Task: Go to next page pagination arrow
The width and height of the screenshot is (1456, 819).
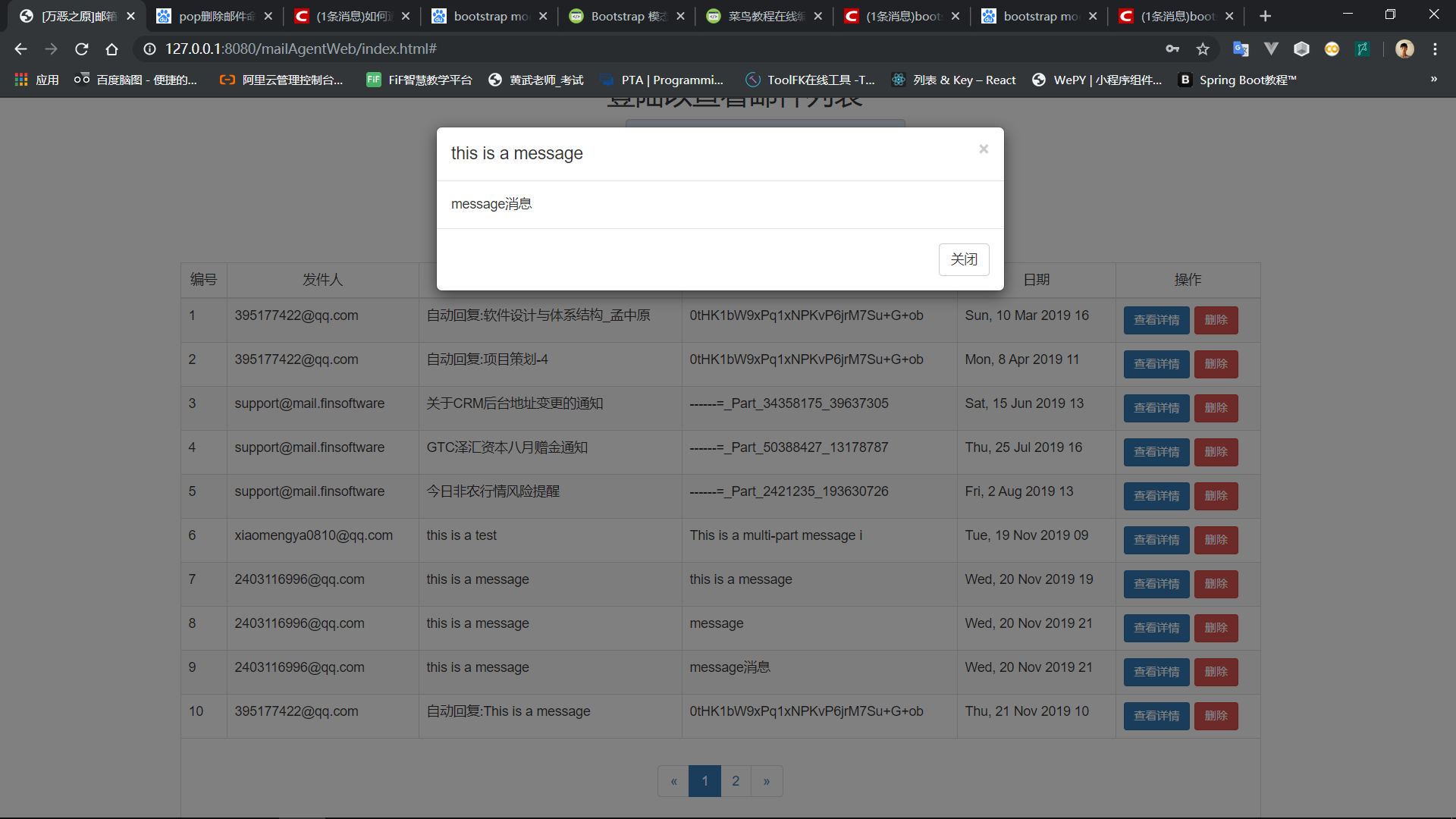Action: point(767,781)
